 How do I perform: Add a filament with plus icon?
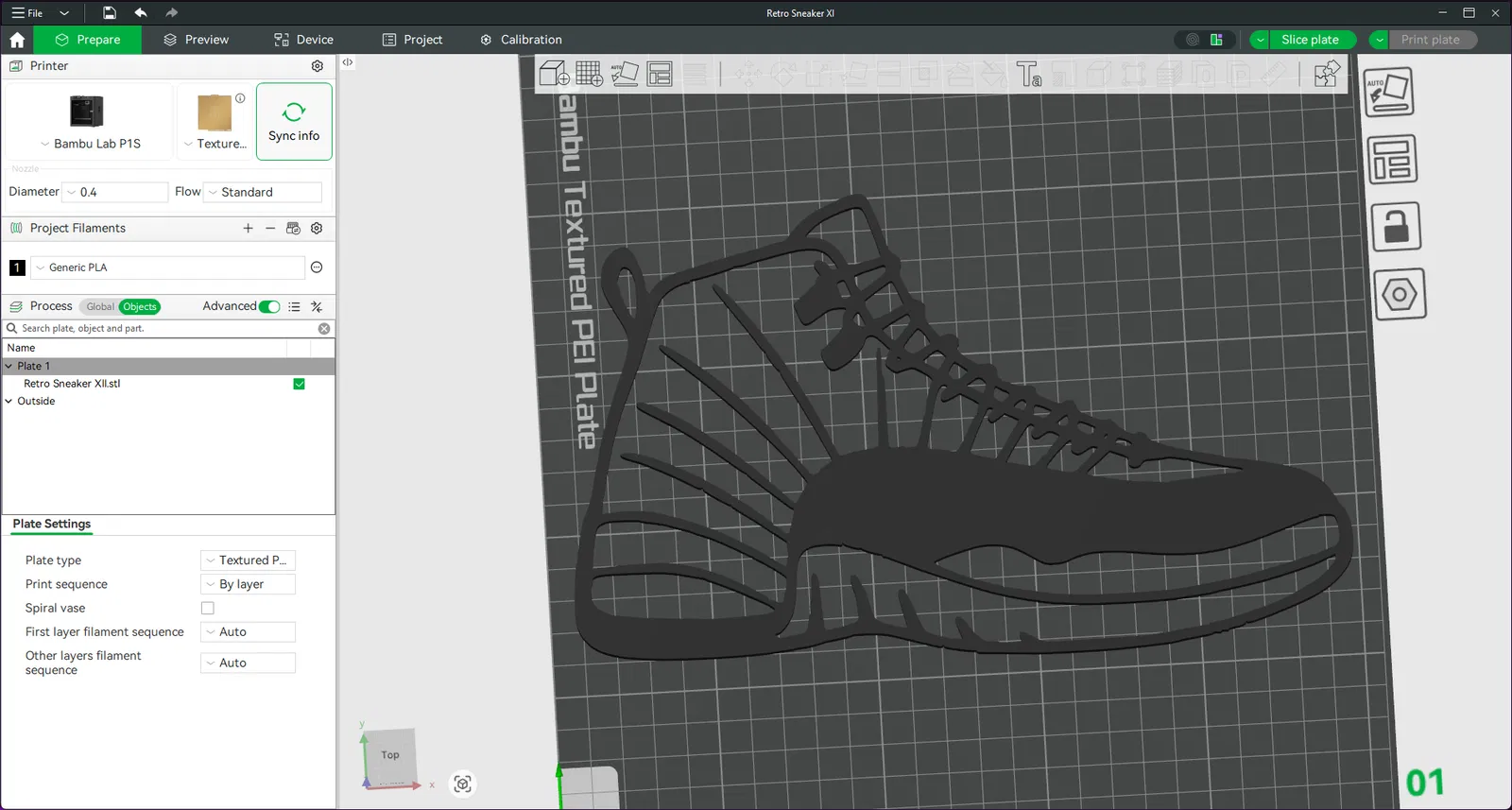(248, 229)
